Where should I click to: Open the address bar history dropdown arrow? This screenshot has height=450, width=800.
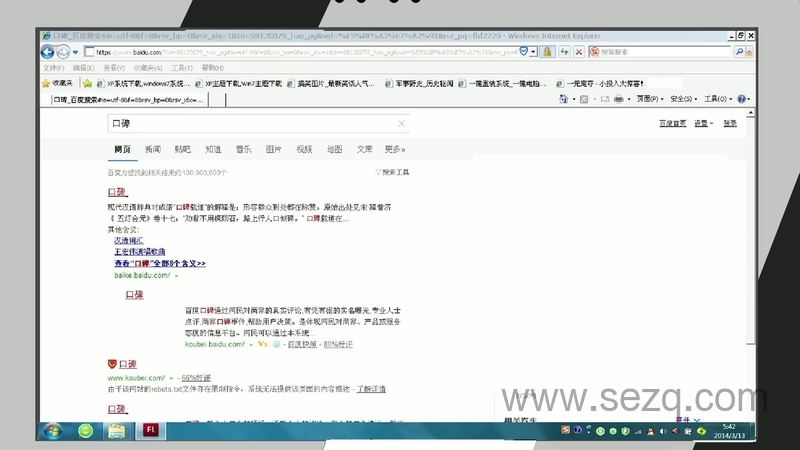533,52
